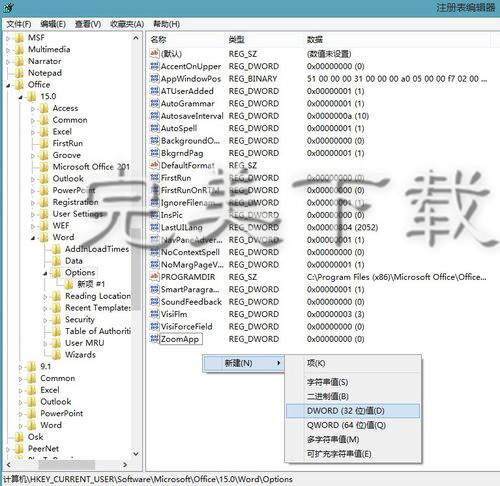Expand the 9.1 tree node
The image size is (500, 486).
point(20,367)
